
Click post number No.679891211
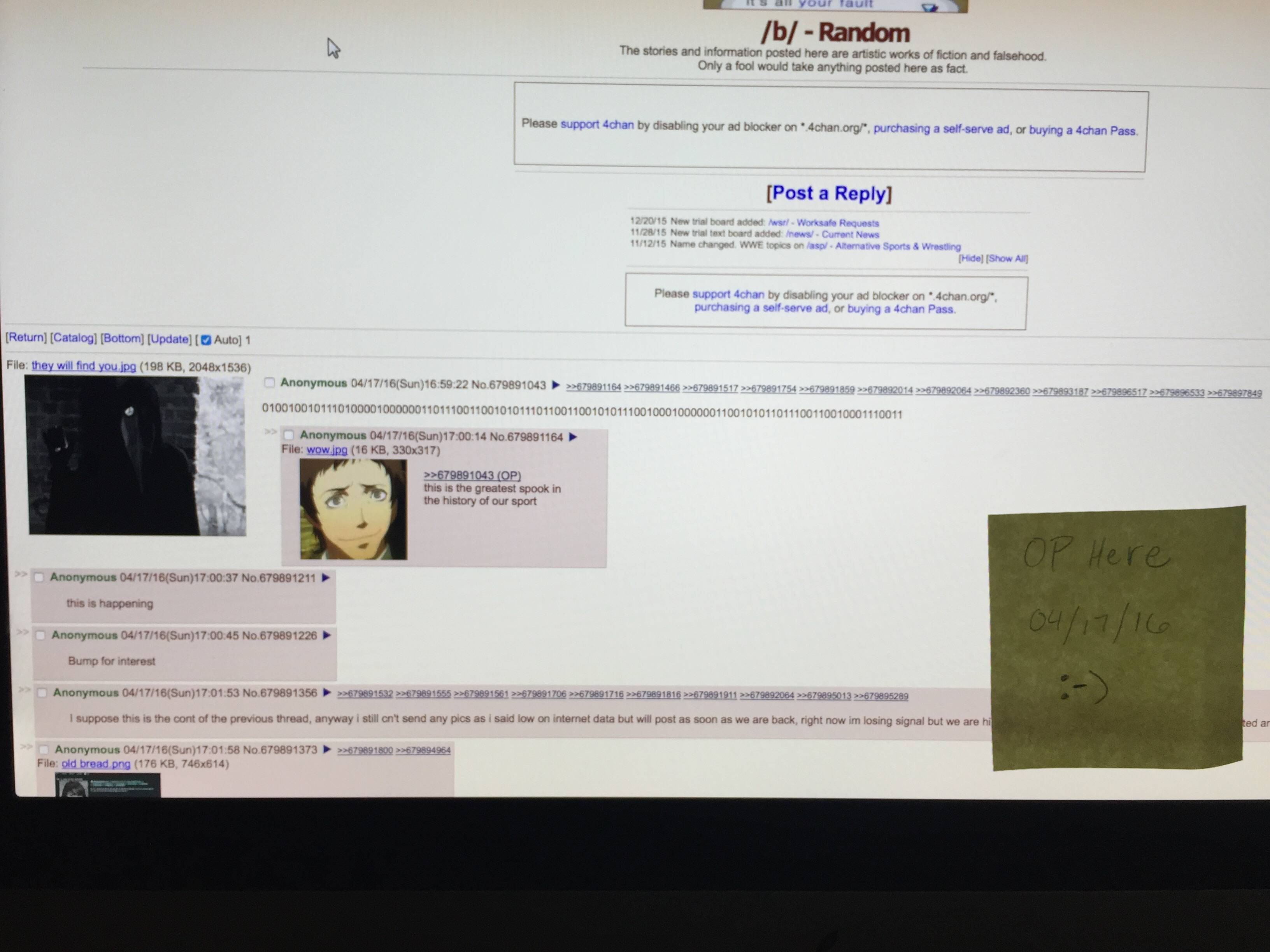click(x=279, y=578)
